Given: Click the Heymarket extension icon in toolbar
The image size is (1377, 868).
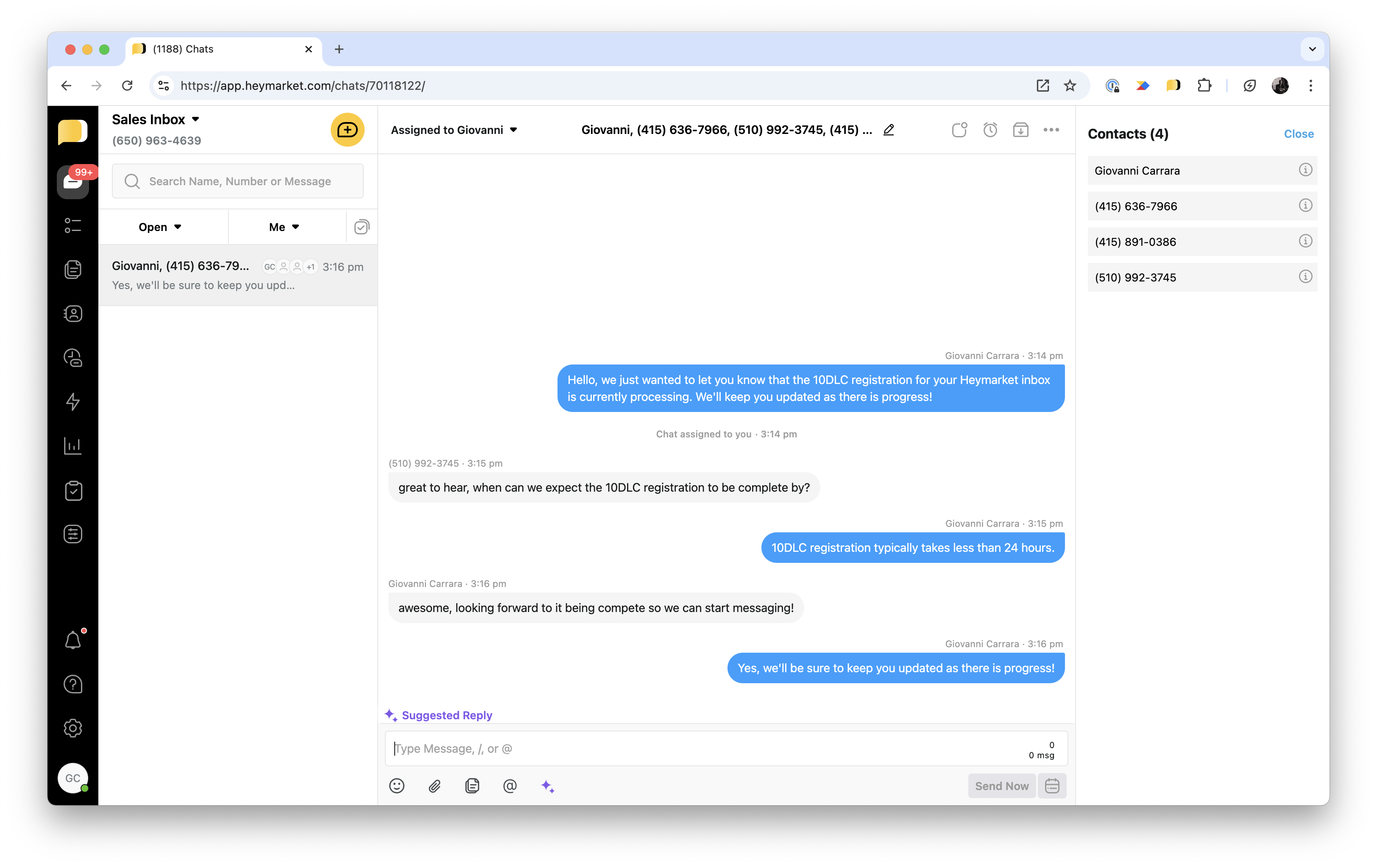Looking at the screenshot, I should tap(1173, 86).
